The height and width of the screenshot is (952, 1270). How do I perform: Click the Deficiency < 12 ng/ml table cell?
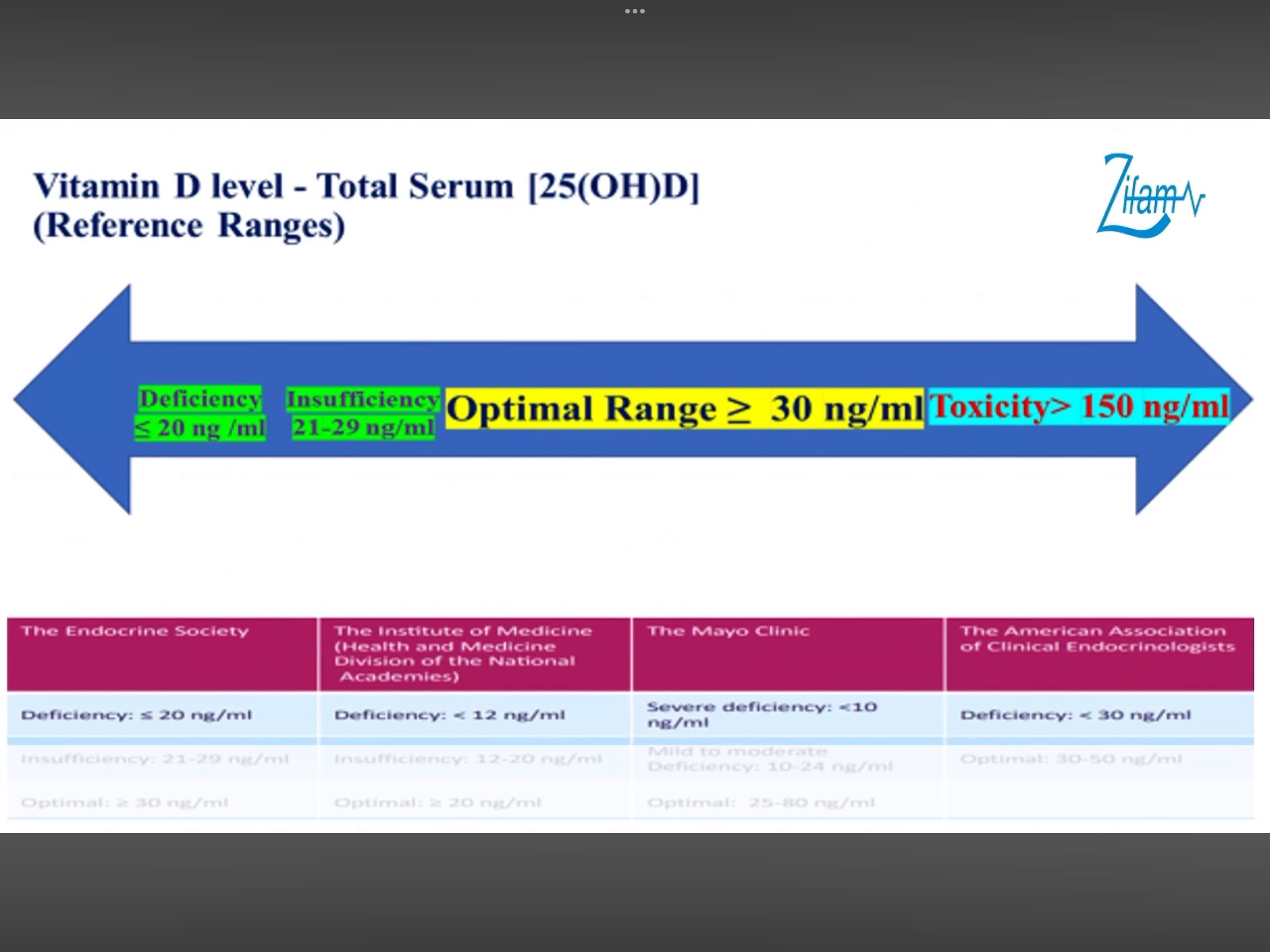point(450,715)
